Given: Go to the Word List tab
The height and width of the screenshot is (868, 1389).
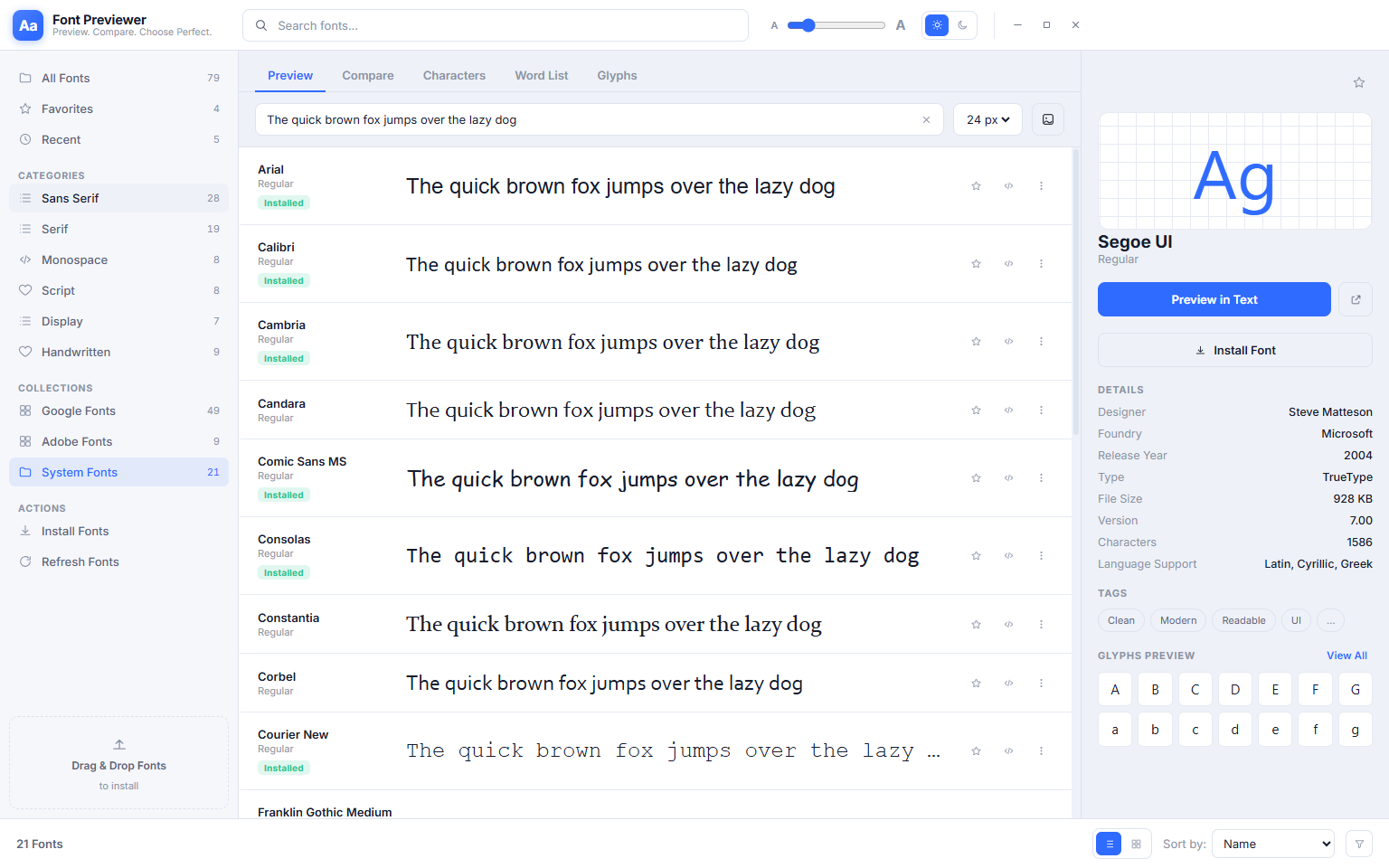Looking at the screenshot, I should coord(542,76).
